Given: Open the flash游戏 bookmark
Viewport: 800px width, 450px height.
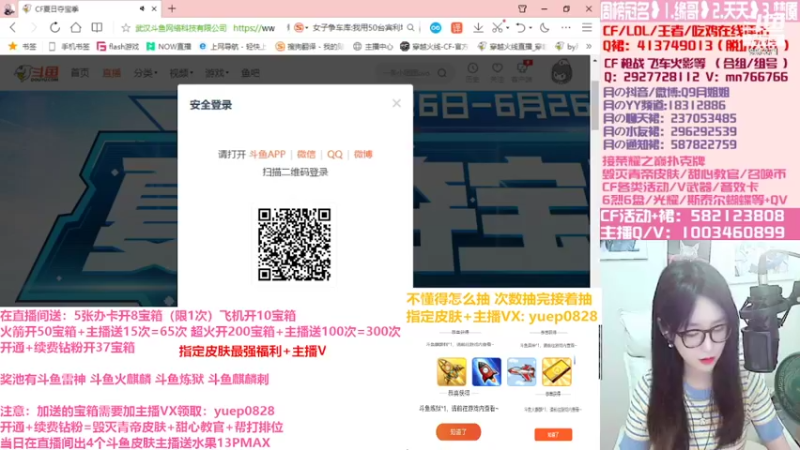Looking at the screenshot, I should tap(118, 46).
